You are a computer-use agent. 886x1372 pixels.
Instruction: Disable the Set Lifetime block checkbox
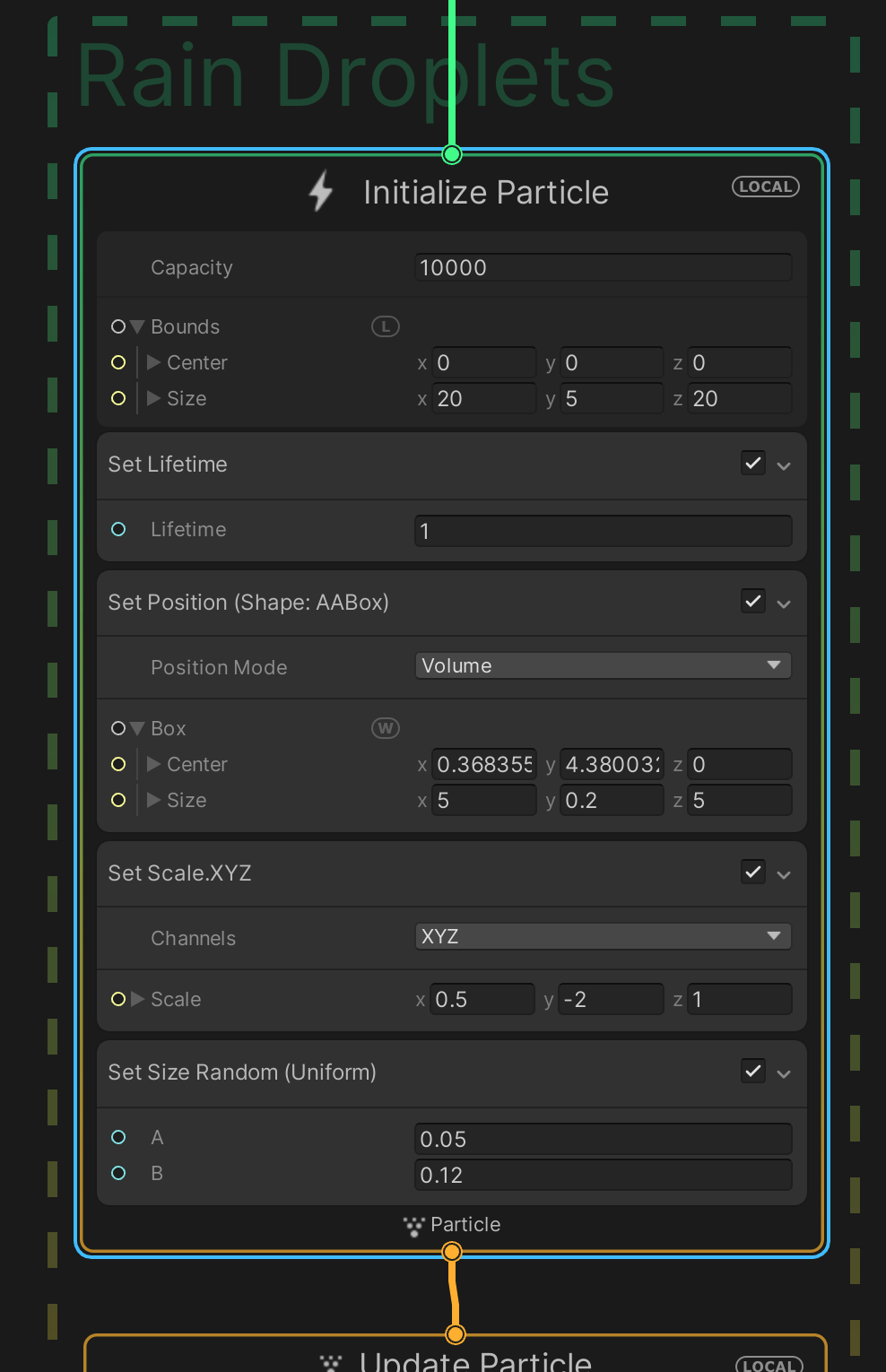(753, 463)
